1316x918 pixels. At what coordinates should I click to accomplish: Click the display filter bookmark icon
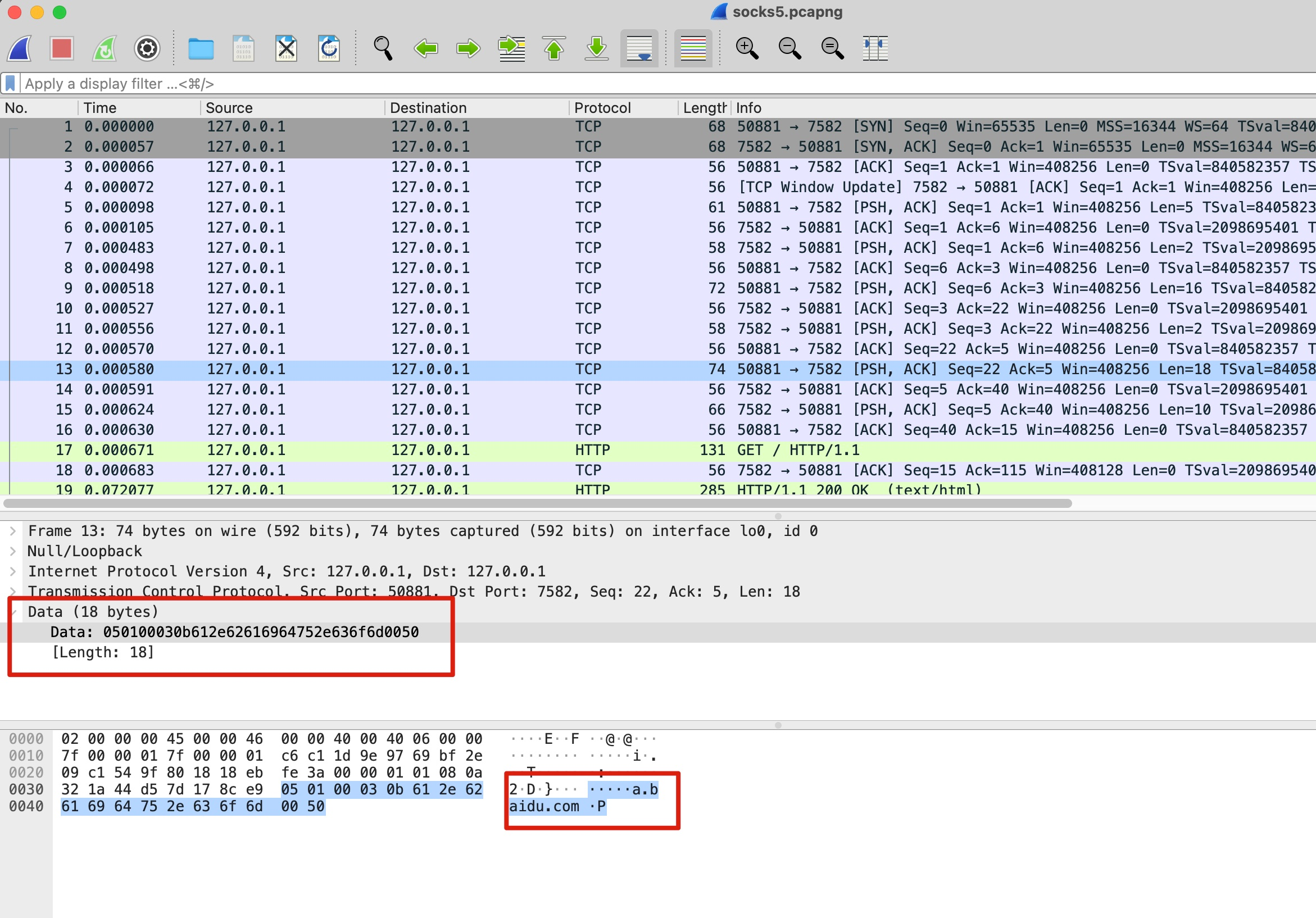(10, 84)
